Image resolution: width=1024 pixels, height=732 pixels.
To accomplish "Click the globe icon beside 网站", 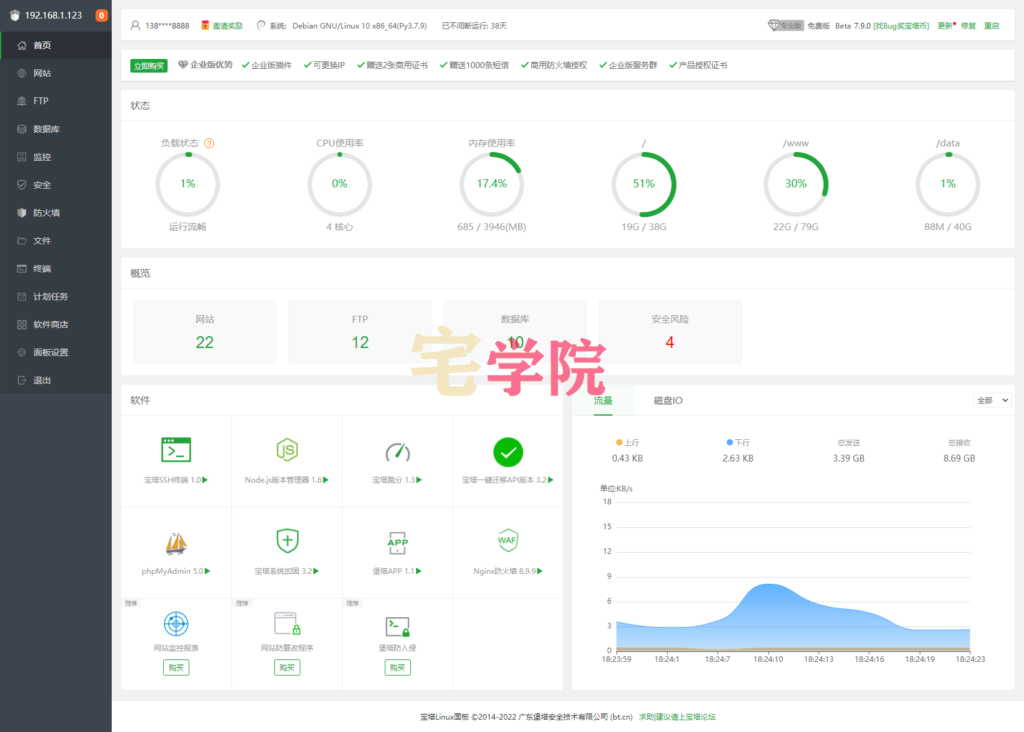I will (22, 73).
